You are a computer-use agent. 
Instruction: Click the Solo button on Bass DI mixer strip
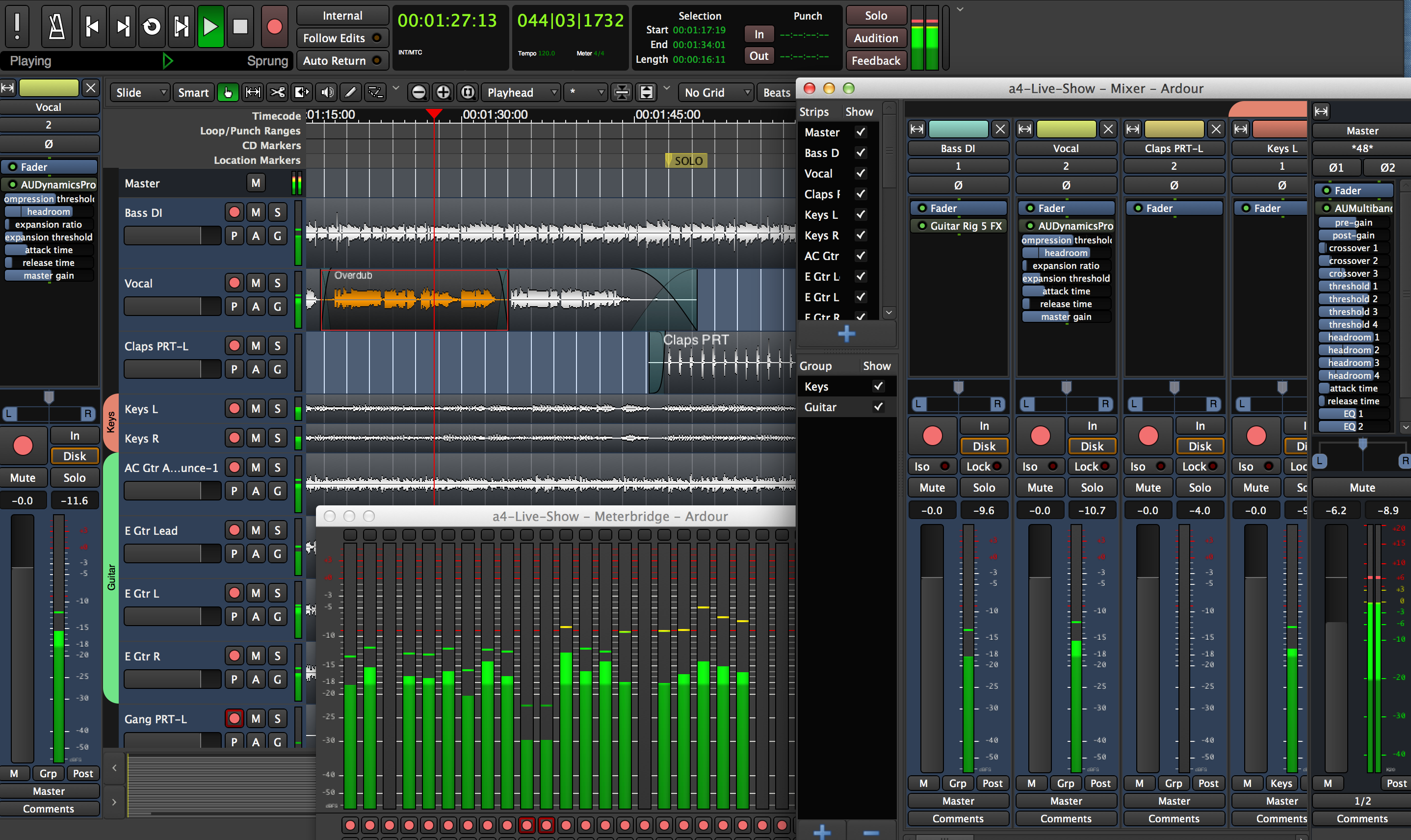[982, 487]
